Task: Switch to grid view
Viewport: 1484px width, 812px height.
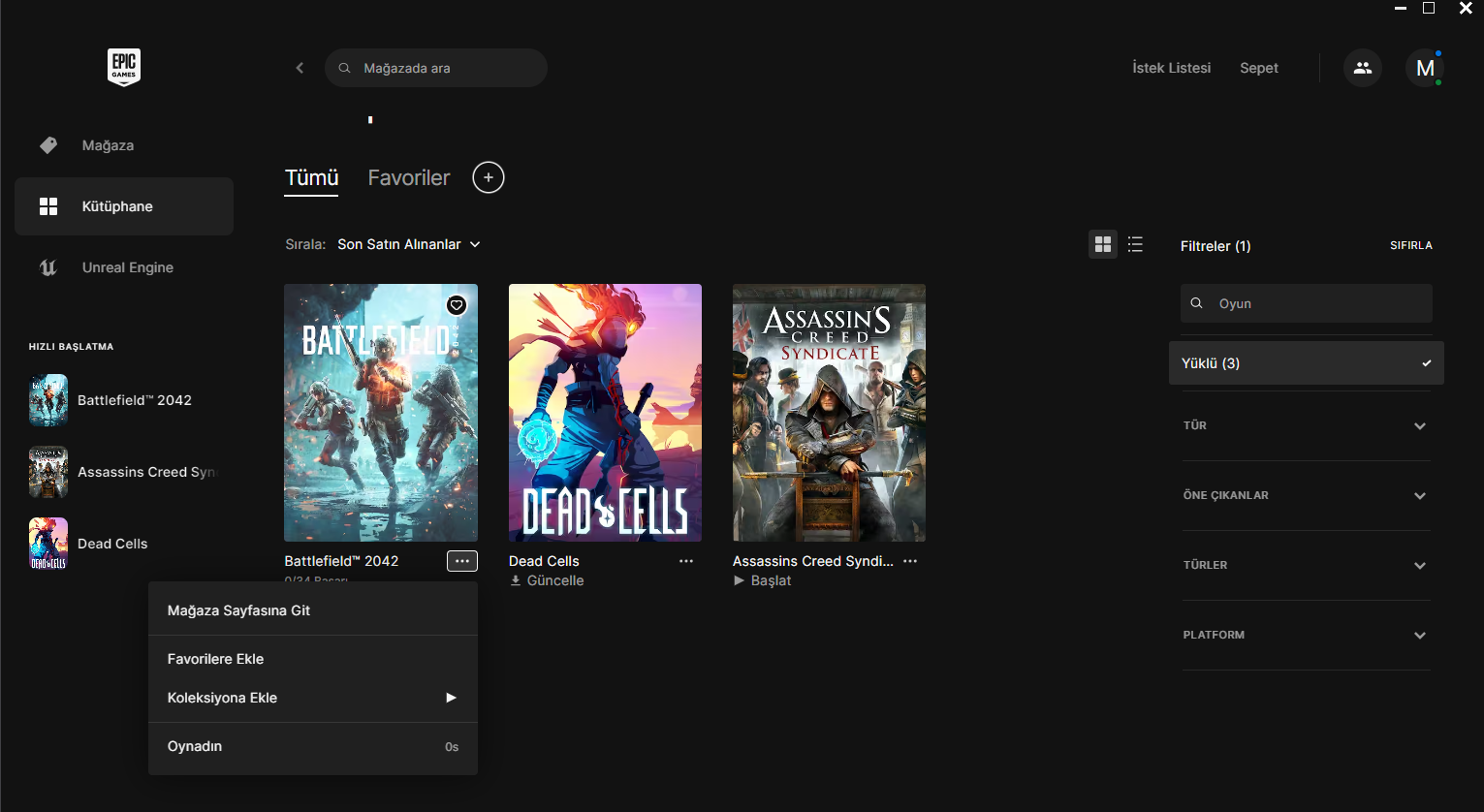Action: click(1103, 244)
